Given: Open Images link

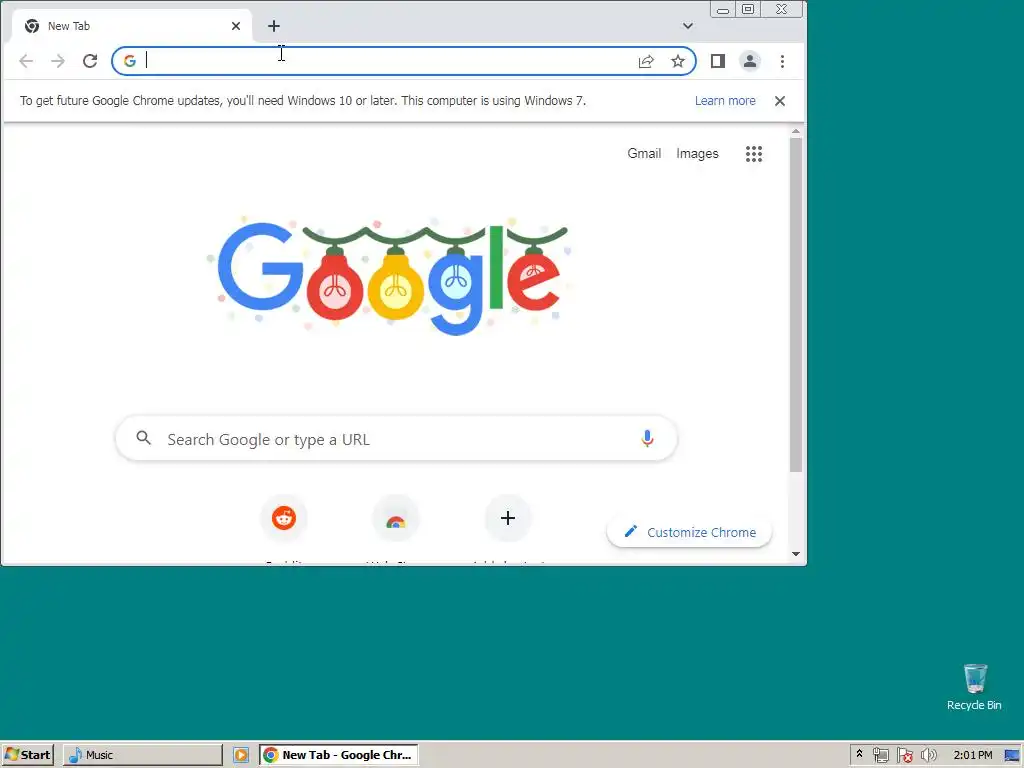Looking at the screenshot, I should [697, 153].
